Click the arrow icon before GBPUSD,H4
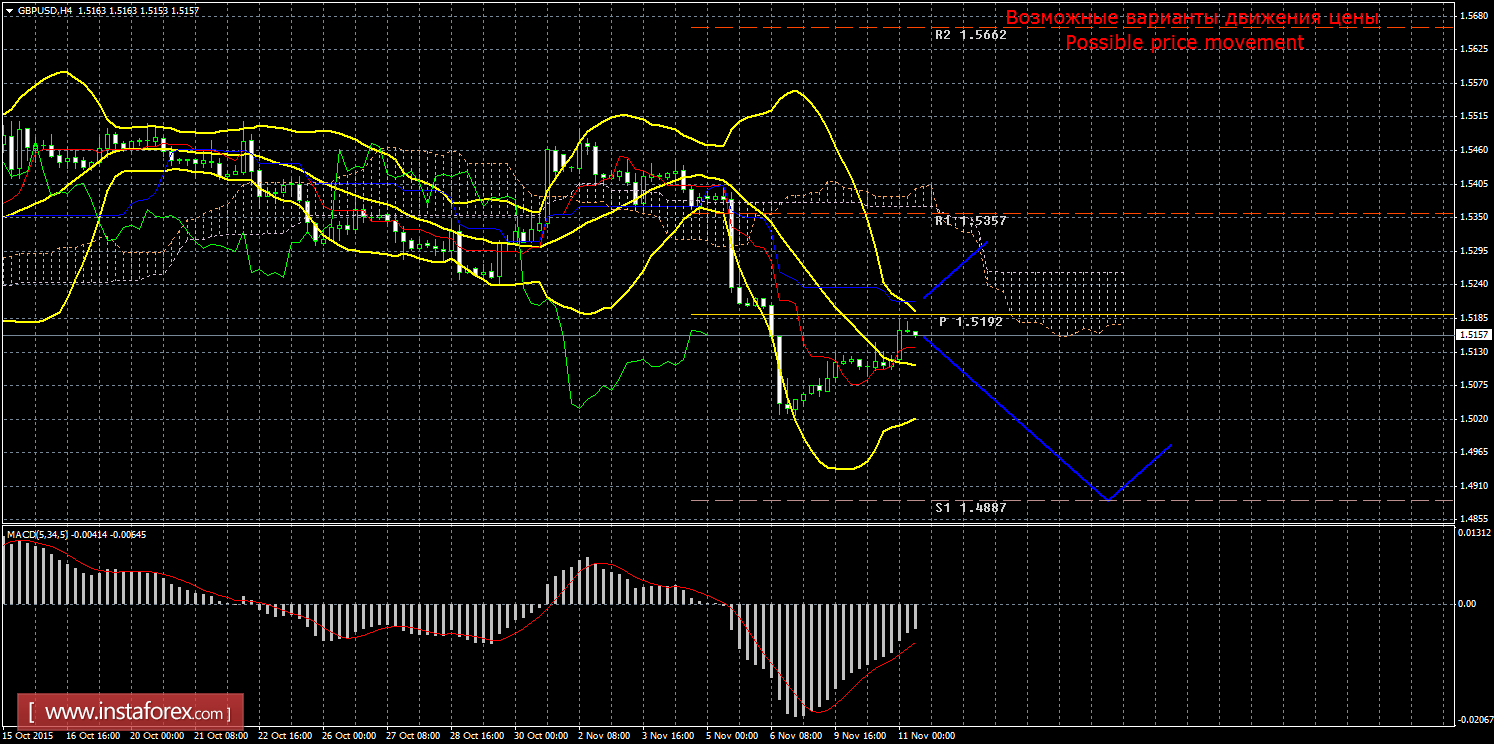The image size is (1494, 744). (9, 10)
